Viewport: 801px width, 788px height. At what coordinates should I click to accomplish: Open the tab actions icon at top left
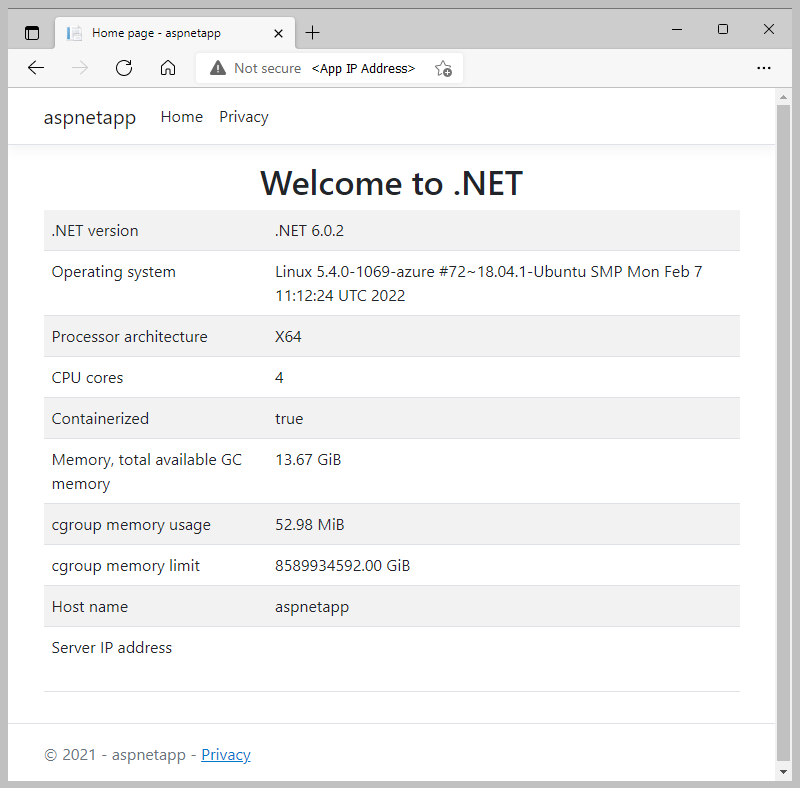pos(31,31)
